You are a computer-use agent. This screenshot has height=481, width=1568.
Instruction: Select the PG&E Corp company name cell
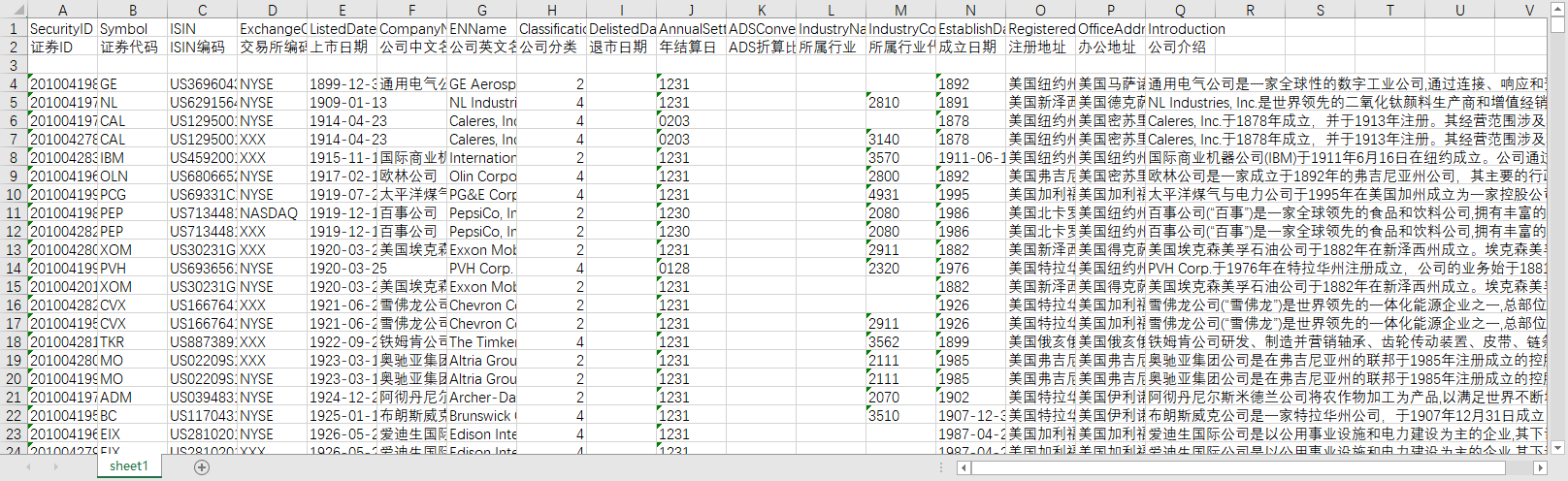[481, 194]
